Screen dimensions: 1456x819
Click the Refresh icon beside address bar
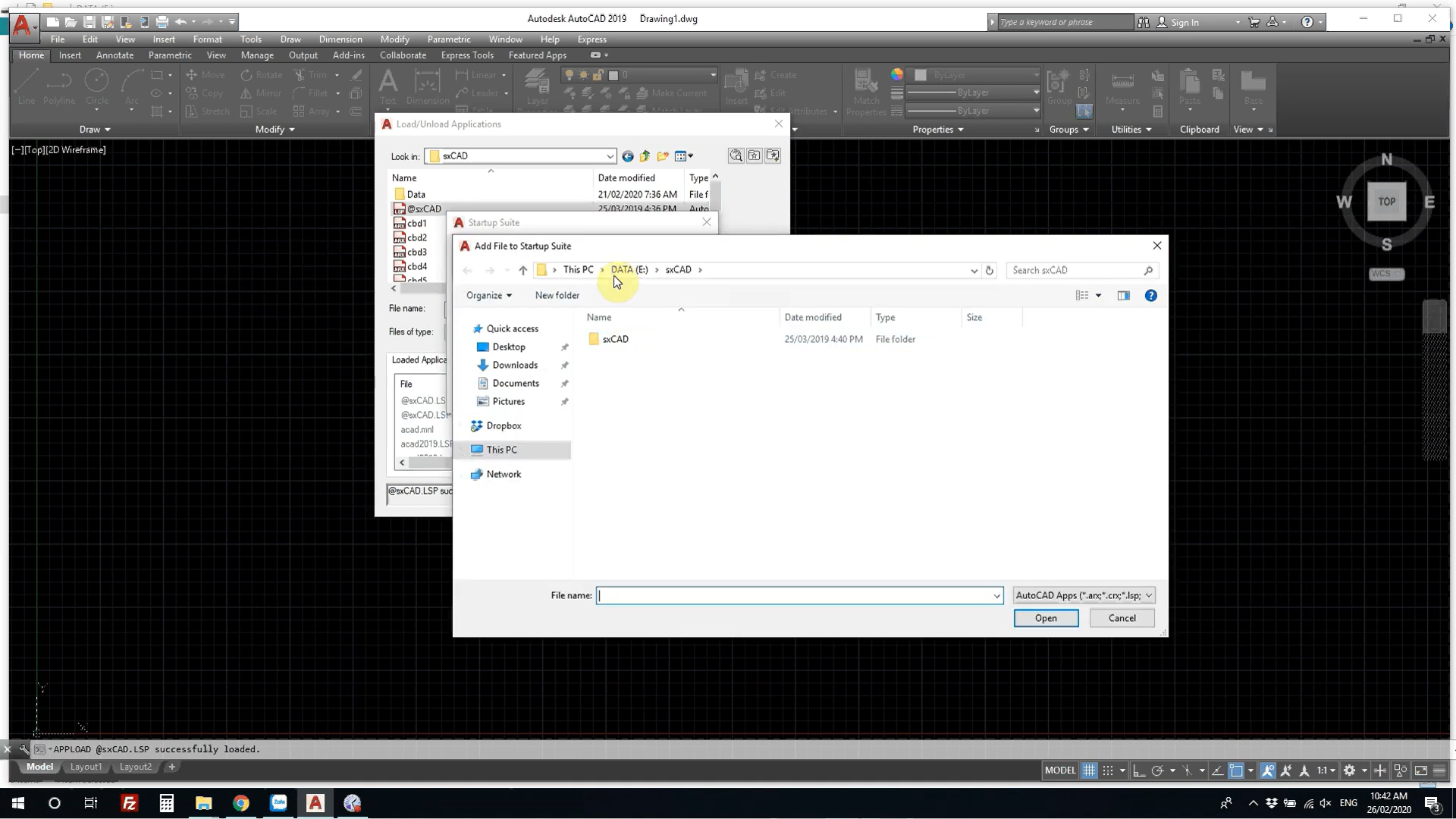tap(989, 270)
